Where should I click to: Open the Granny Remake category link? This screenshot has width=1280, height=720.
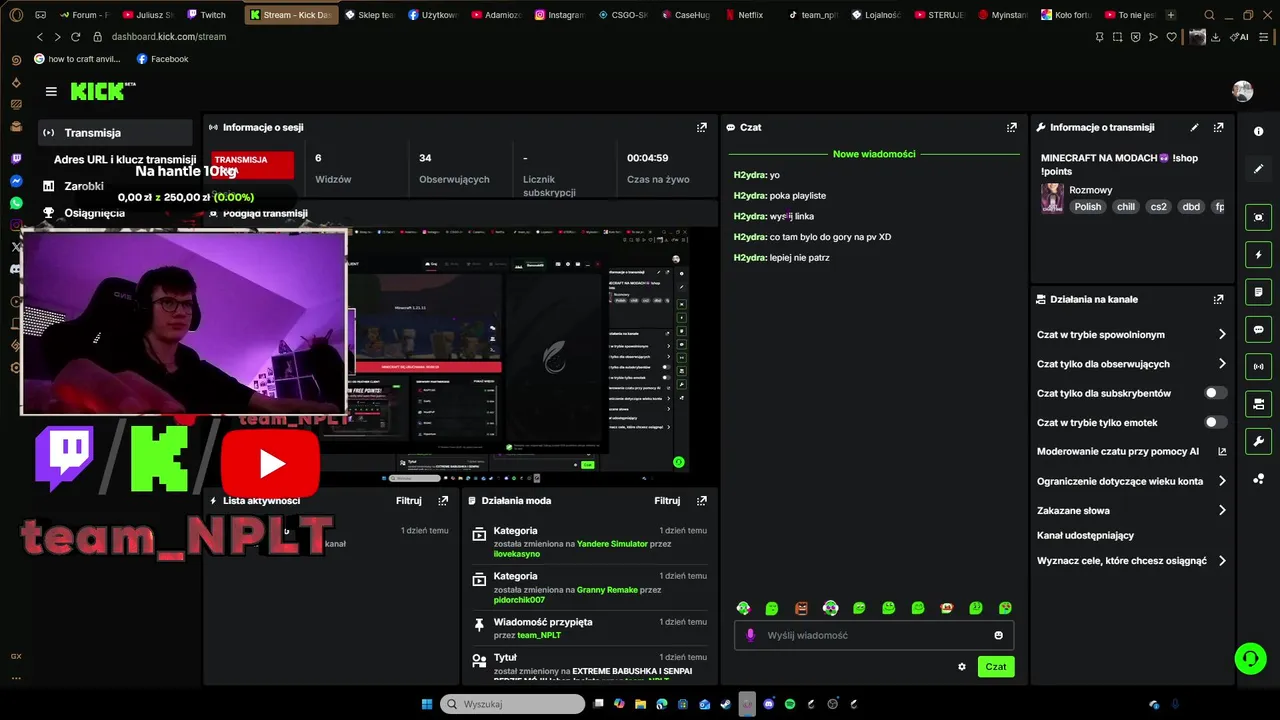click(x=607, y=590)
